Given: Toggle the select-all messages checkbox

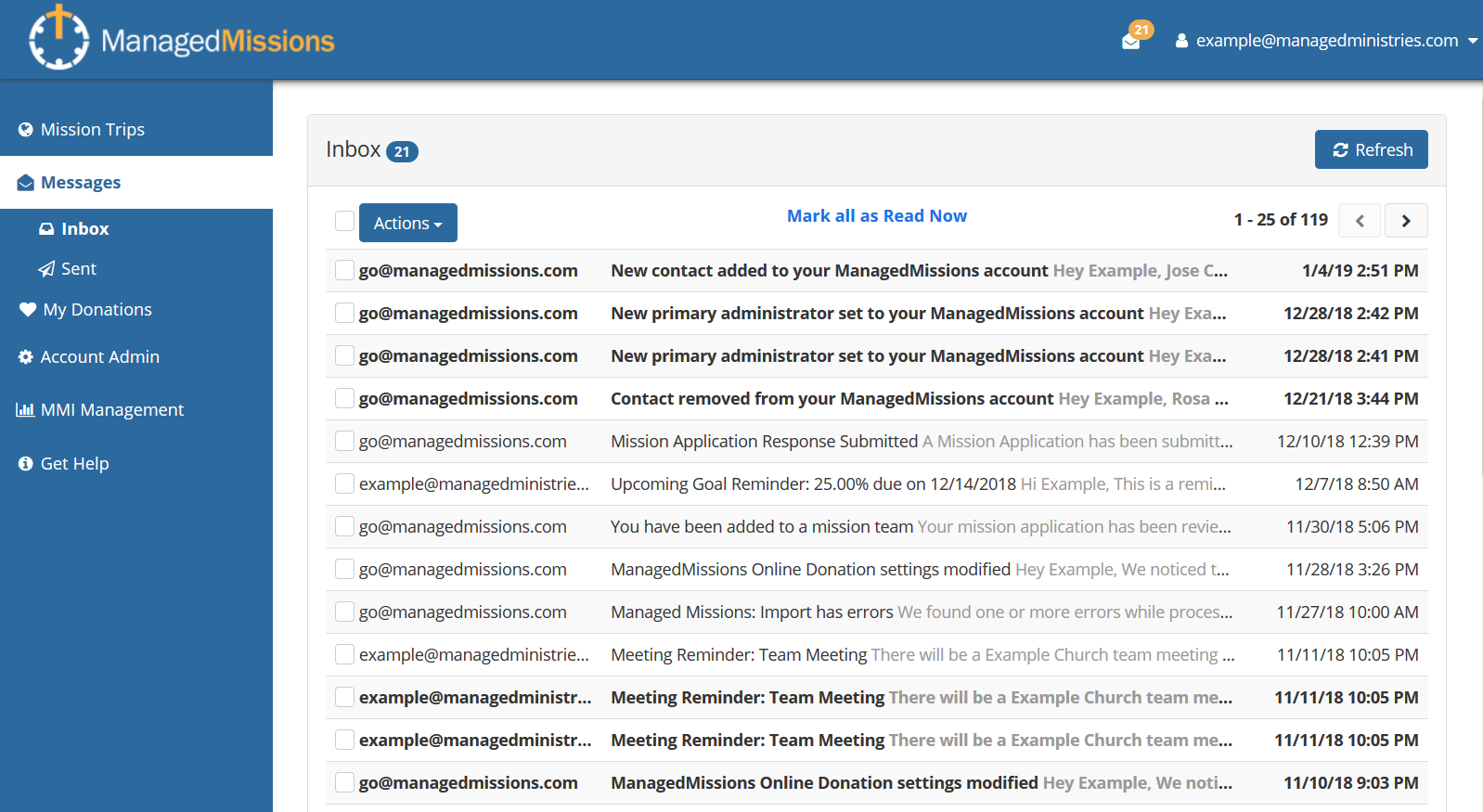Looking at the screenshot, I should coord(344,221).
